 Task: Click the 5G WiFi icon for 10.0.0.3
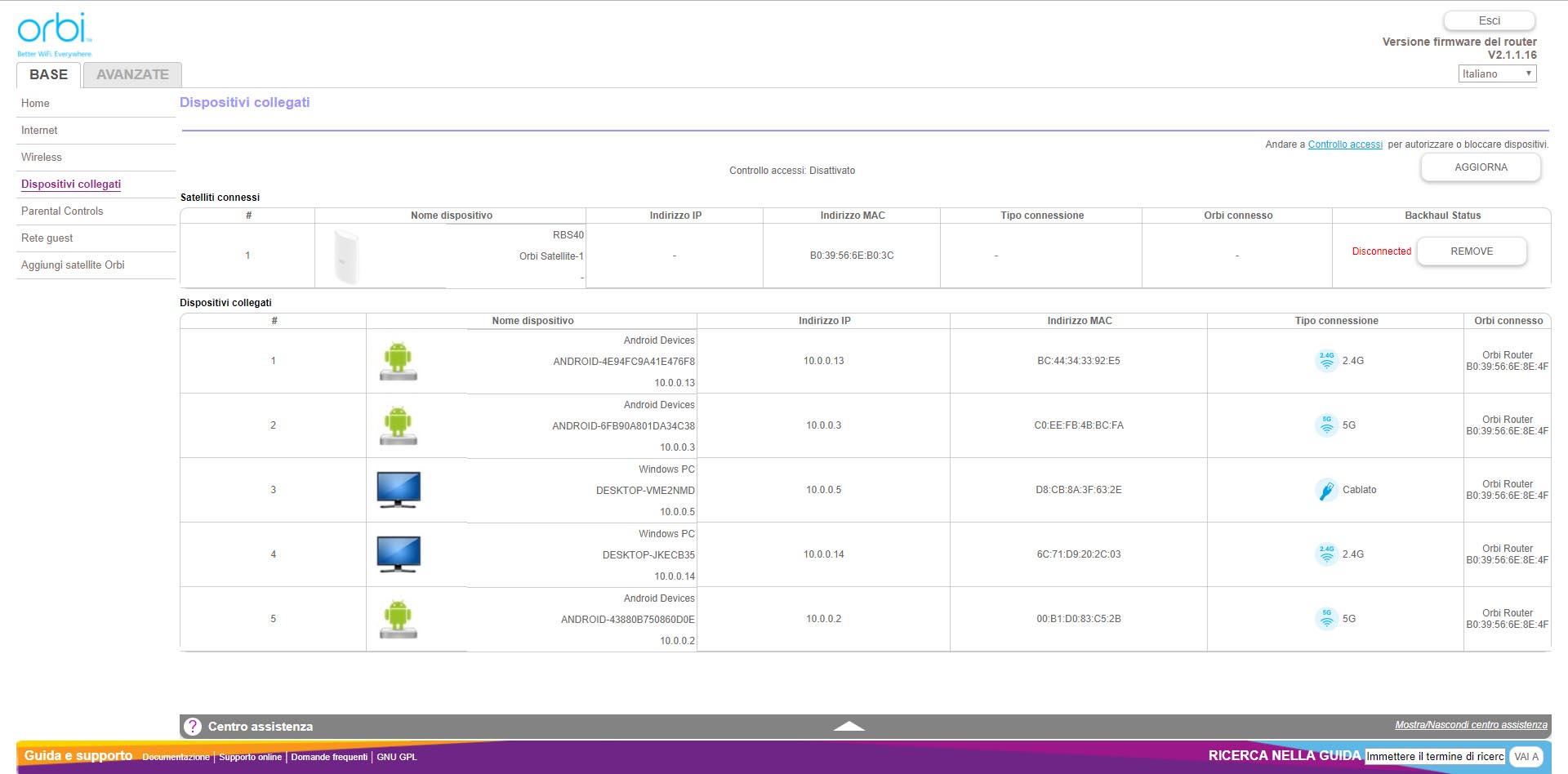[x=1326, y=425]
